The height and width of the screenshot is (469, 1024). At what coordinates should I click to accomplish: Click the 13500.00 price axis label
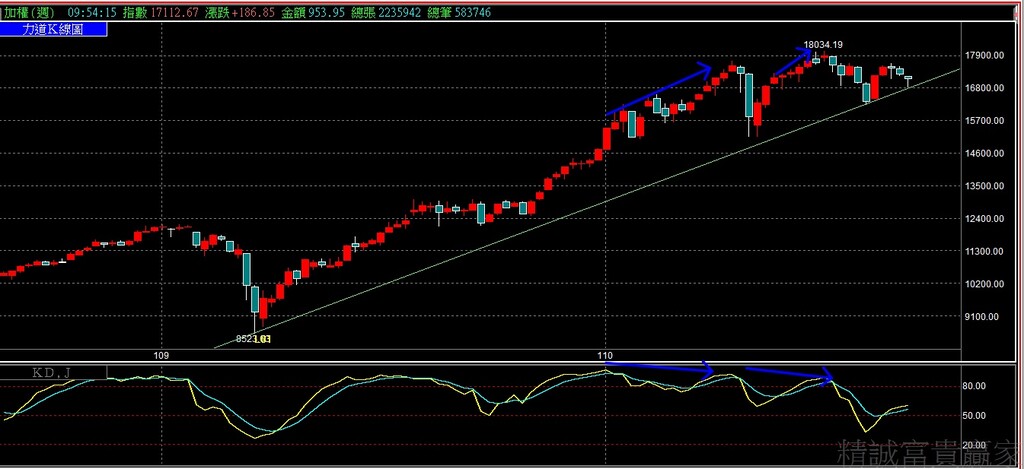coord(985,186)
